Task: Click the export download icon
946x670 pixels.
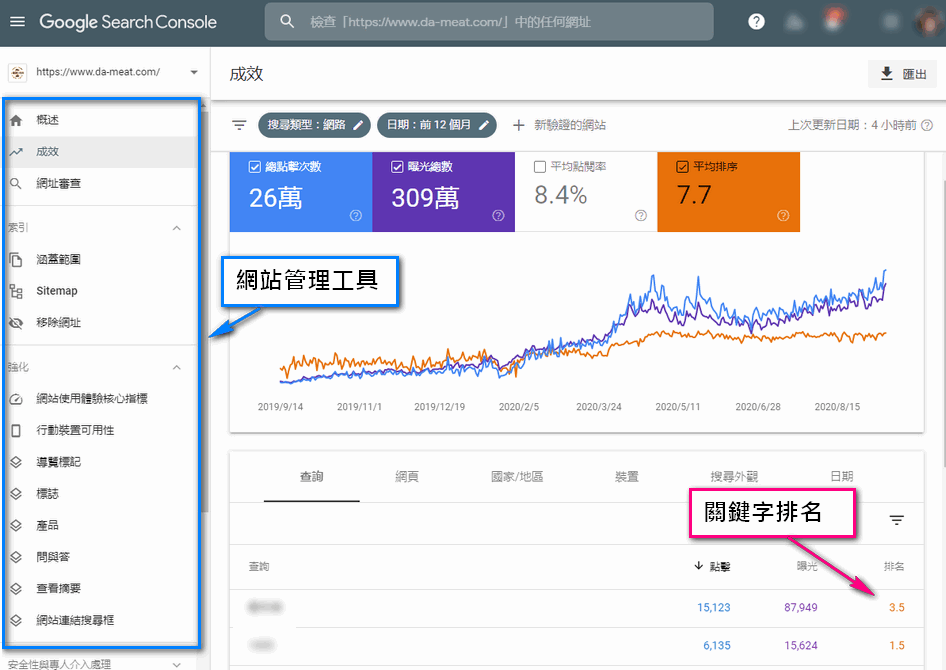Action: click(886, 74)
